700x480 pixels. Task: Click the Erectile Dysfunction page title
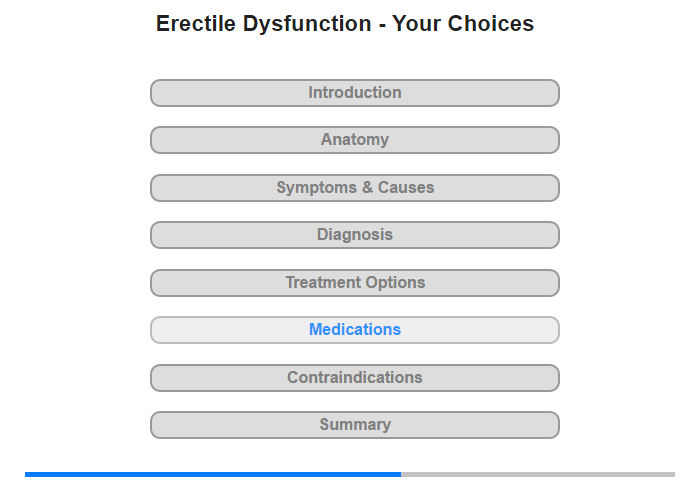[345, 24]
